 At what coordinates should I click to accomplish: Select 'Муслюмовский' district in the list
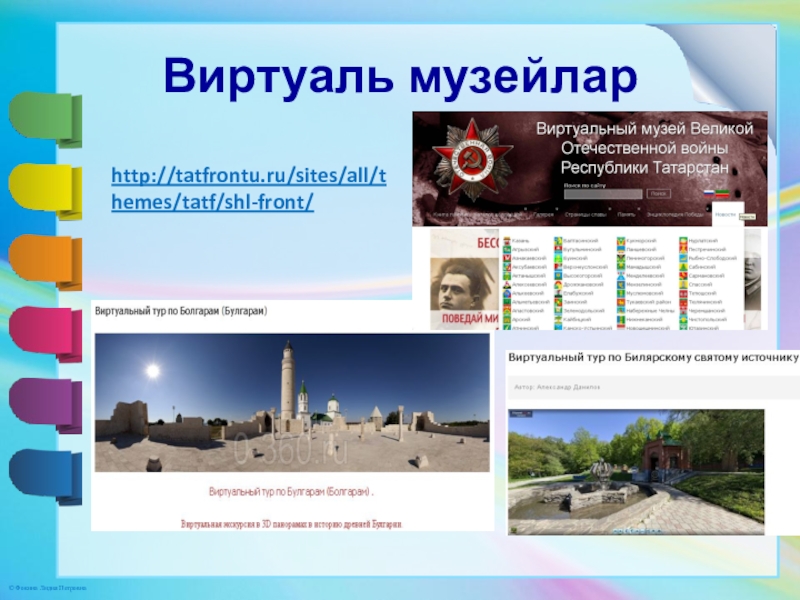tap(645, 293)
